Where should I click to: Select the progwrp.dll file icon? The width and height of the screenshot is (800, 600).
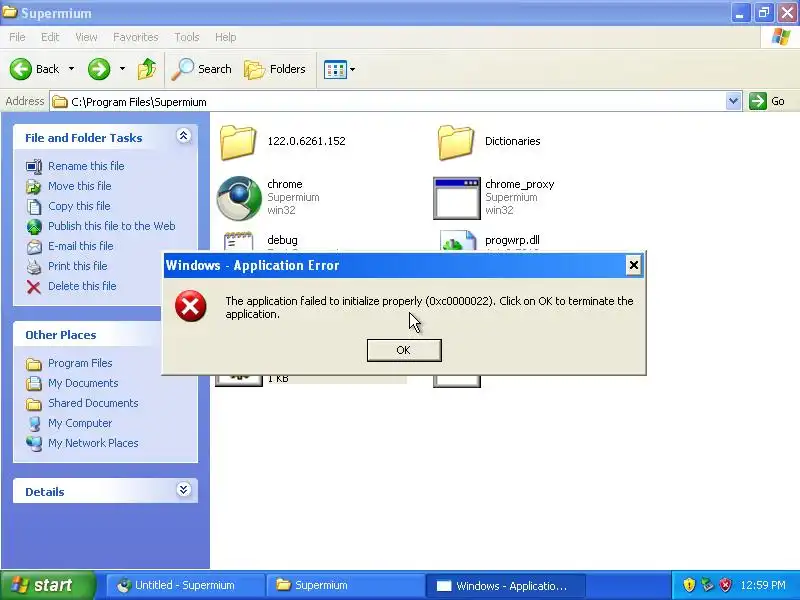[458, 241]
